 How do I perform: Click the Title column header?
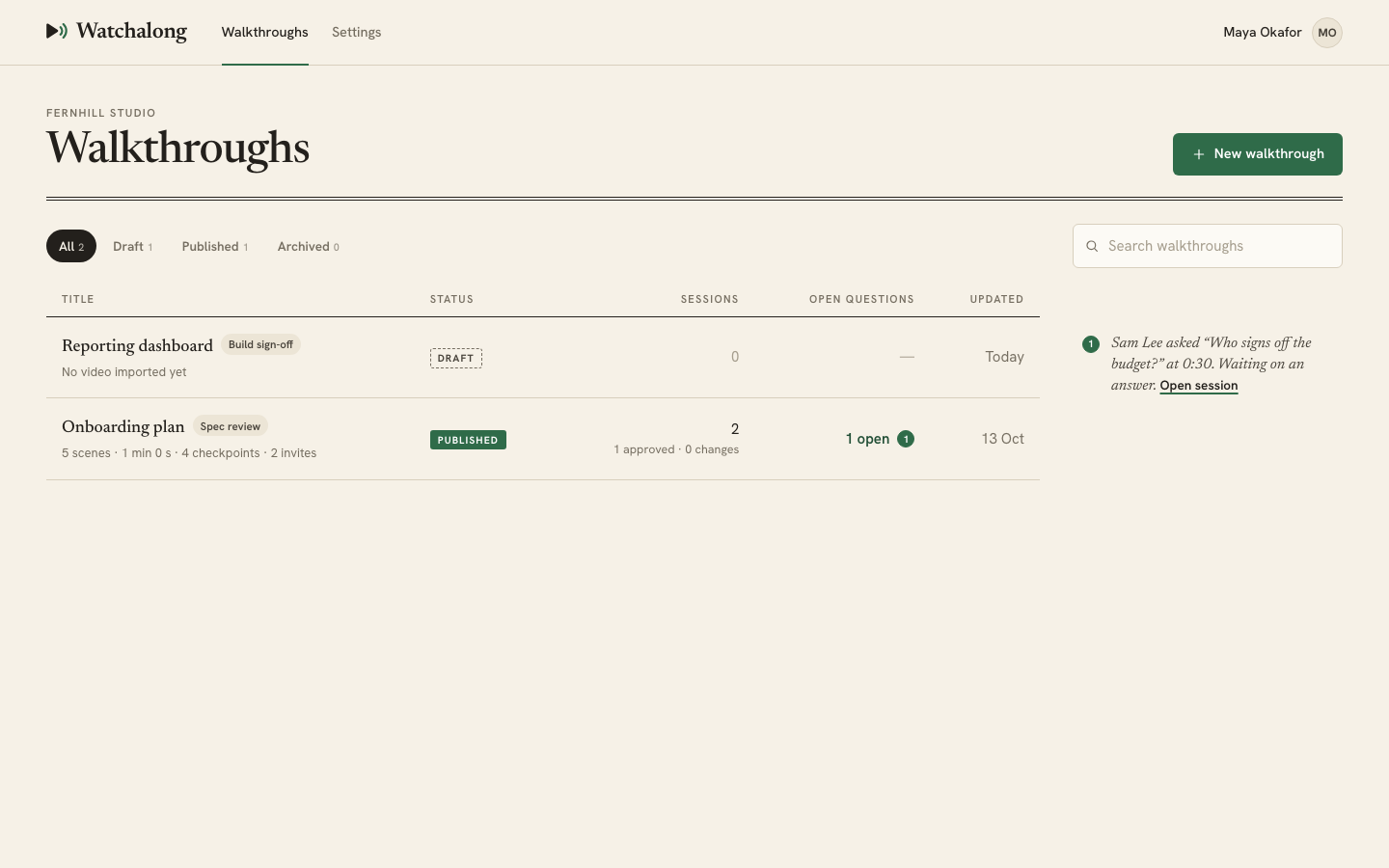[78, 299]
